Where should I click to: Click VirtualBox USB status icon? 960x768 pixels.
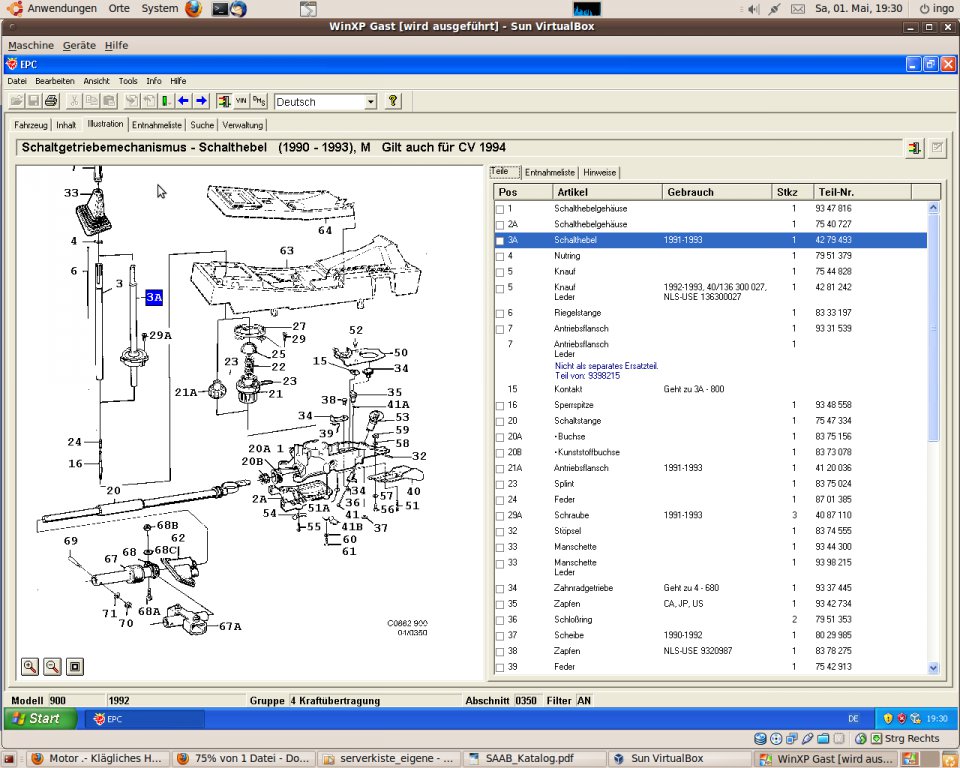pos(808,739)
